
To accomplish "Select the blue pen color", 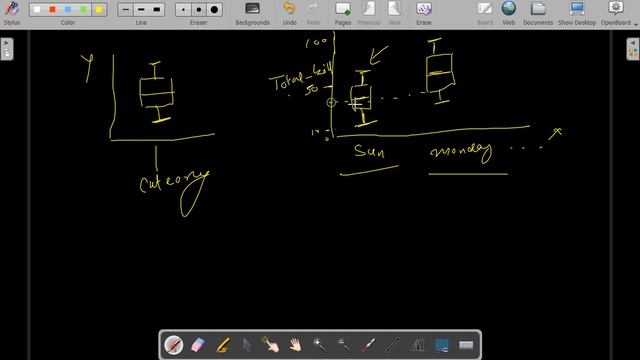I will click(x=68, y=9).
